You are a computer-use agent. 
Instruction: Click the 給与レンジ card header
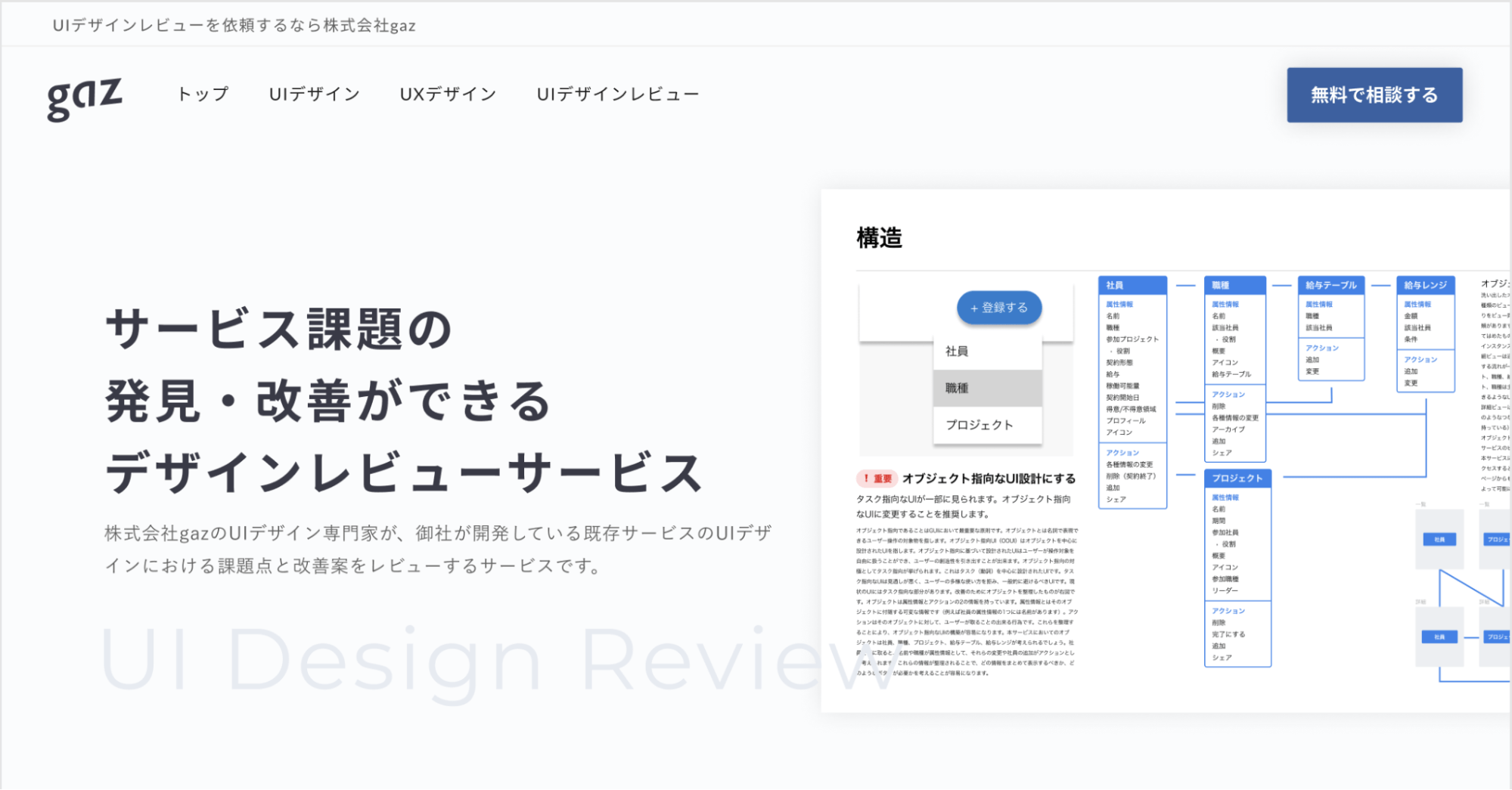1424,285
